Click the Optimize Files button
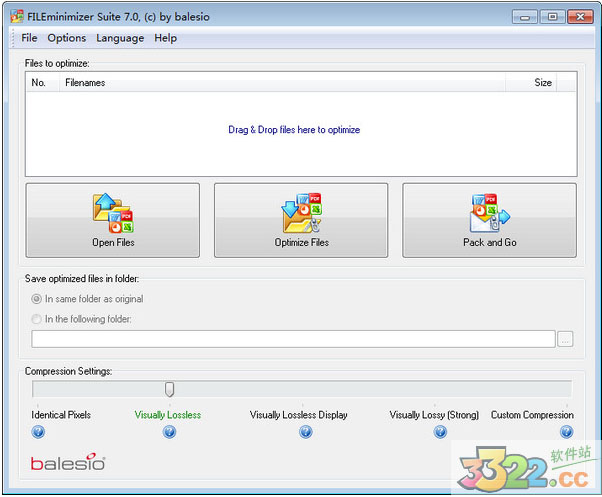Screen dimensions: 602x497 [x=301, y=220]
